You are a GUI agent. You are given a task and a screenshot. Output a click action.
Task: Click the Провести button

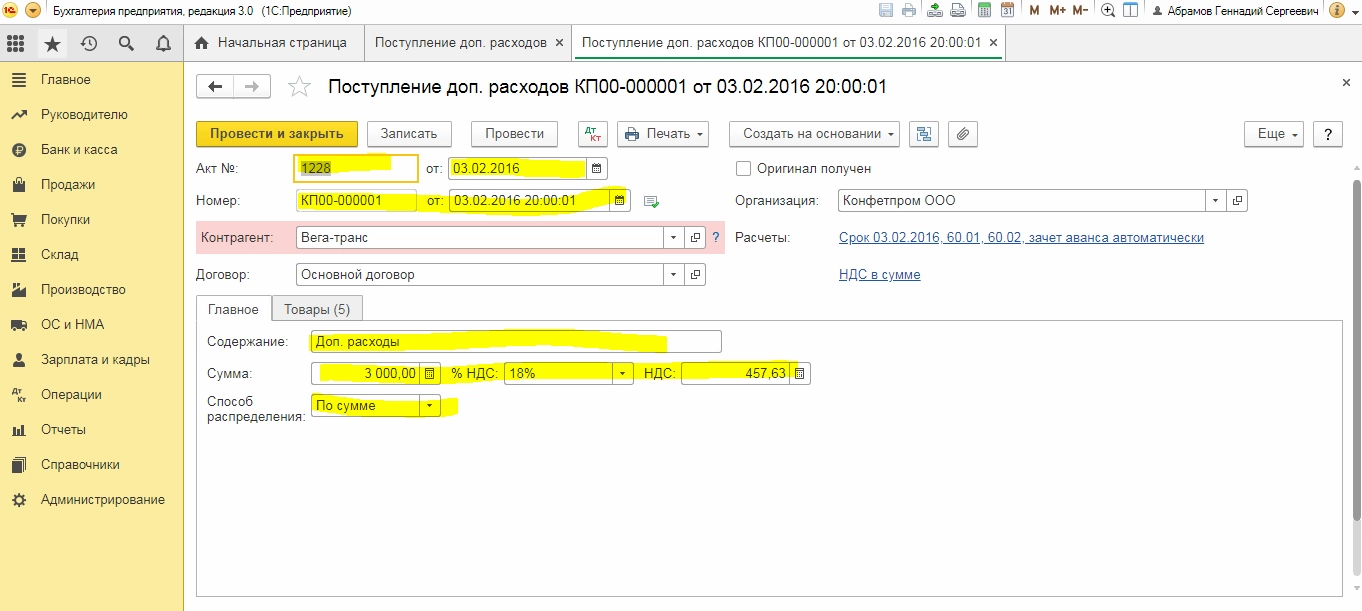coord(514,134)
